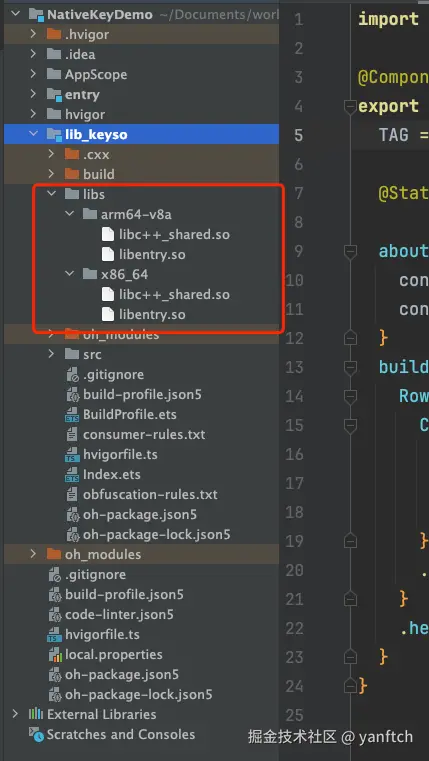Expand the entry module
Image resolution: width=429 pixels, height=761 pixels.
coord(33,95)
